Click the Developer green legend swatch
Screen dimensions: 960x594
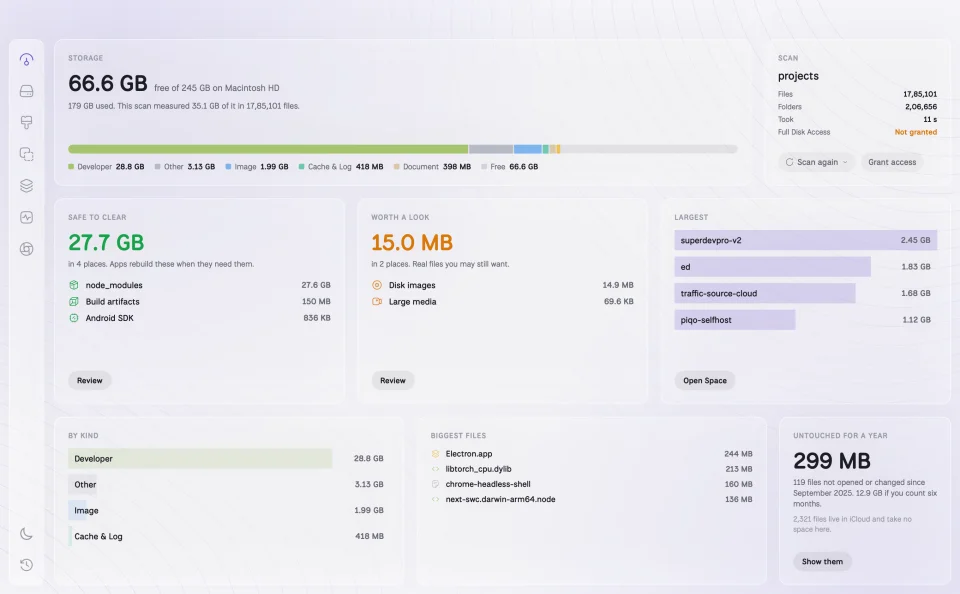pos(71,167)
